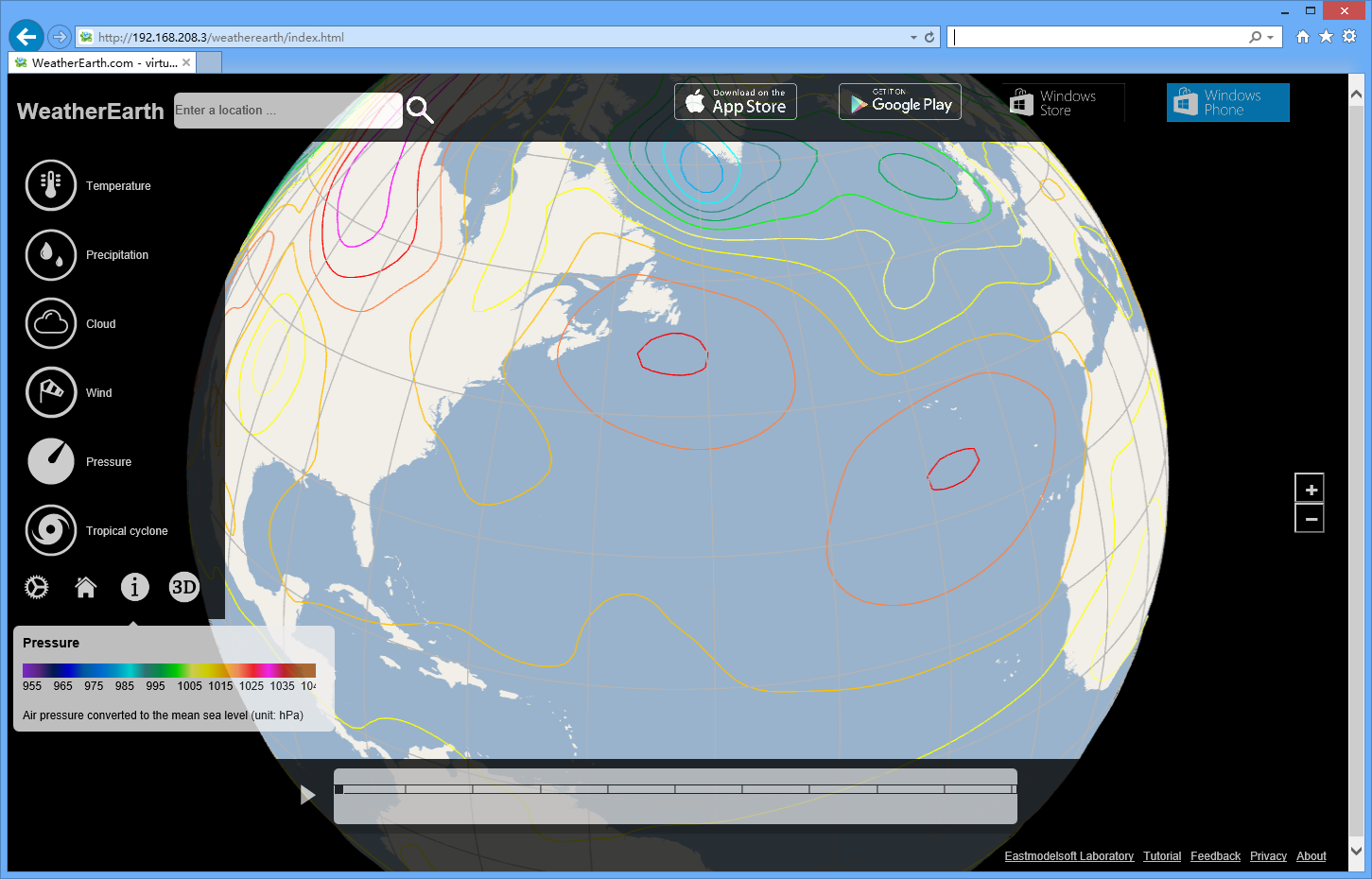The image size is (1372, 879).
Task: Open the address bar dropdown arrow
Action: tap(913, 38)
